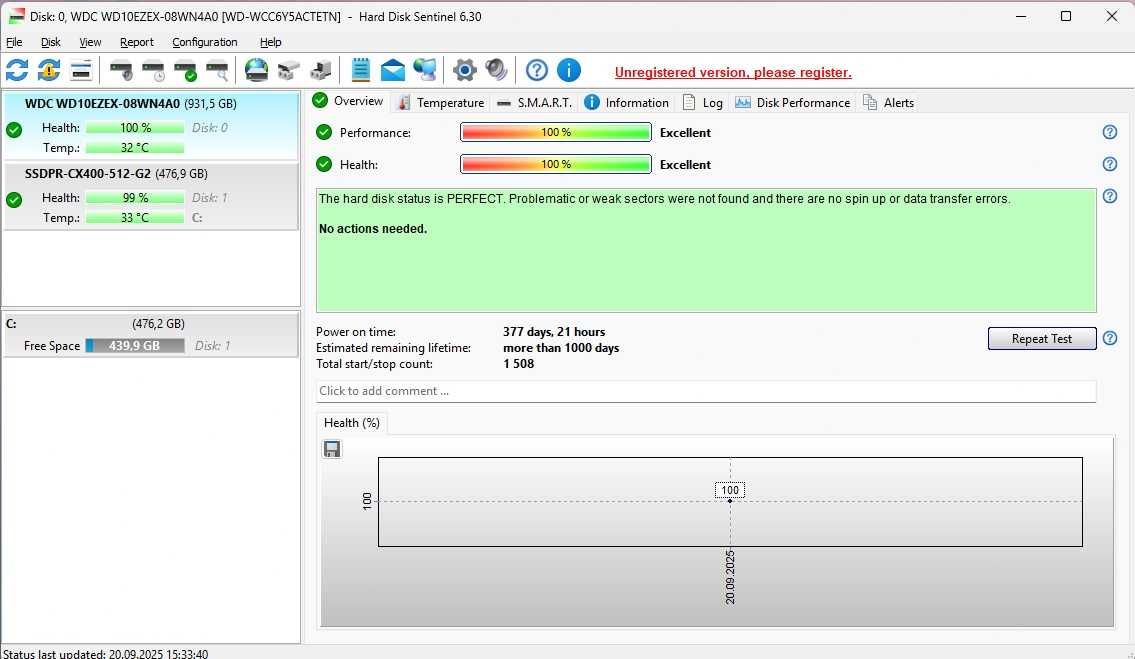Screen dimensions: 1135x659
Task: Click the network computers toolbar icon
Action: 425,70
